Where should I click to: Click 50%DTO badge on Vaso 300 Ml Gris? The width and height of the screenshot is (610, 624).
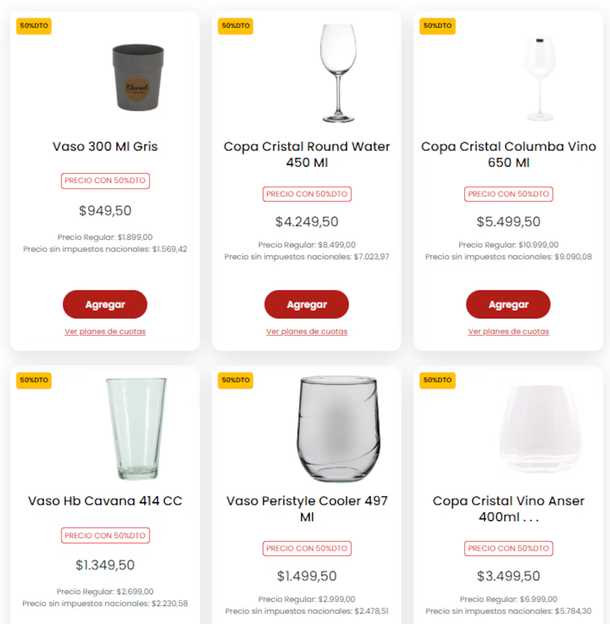point(33,25)
